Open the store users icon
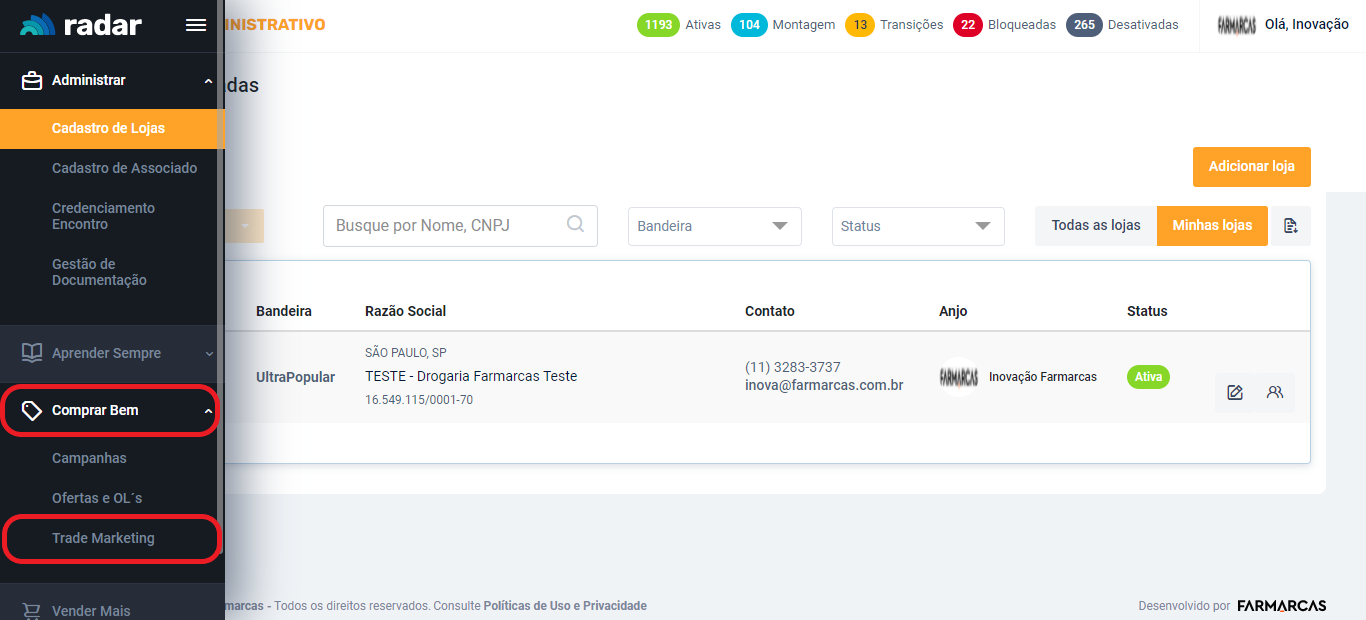1366x620 pixels. point(1275,393)
